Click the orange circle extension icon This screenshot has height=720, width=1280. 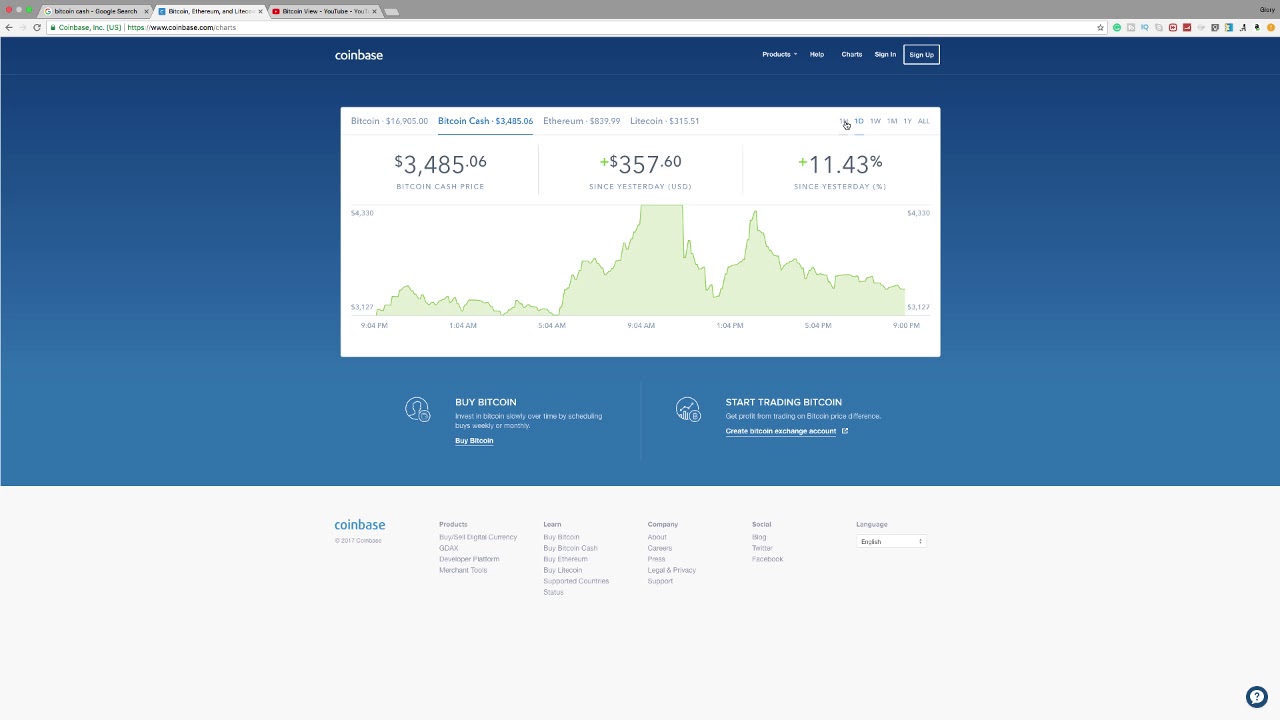[x=1271, y=27]
